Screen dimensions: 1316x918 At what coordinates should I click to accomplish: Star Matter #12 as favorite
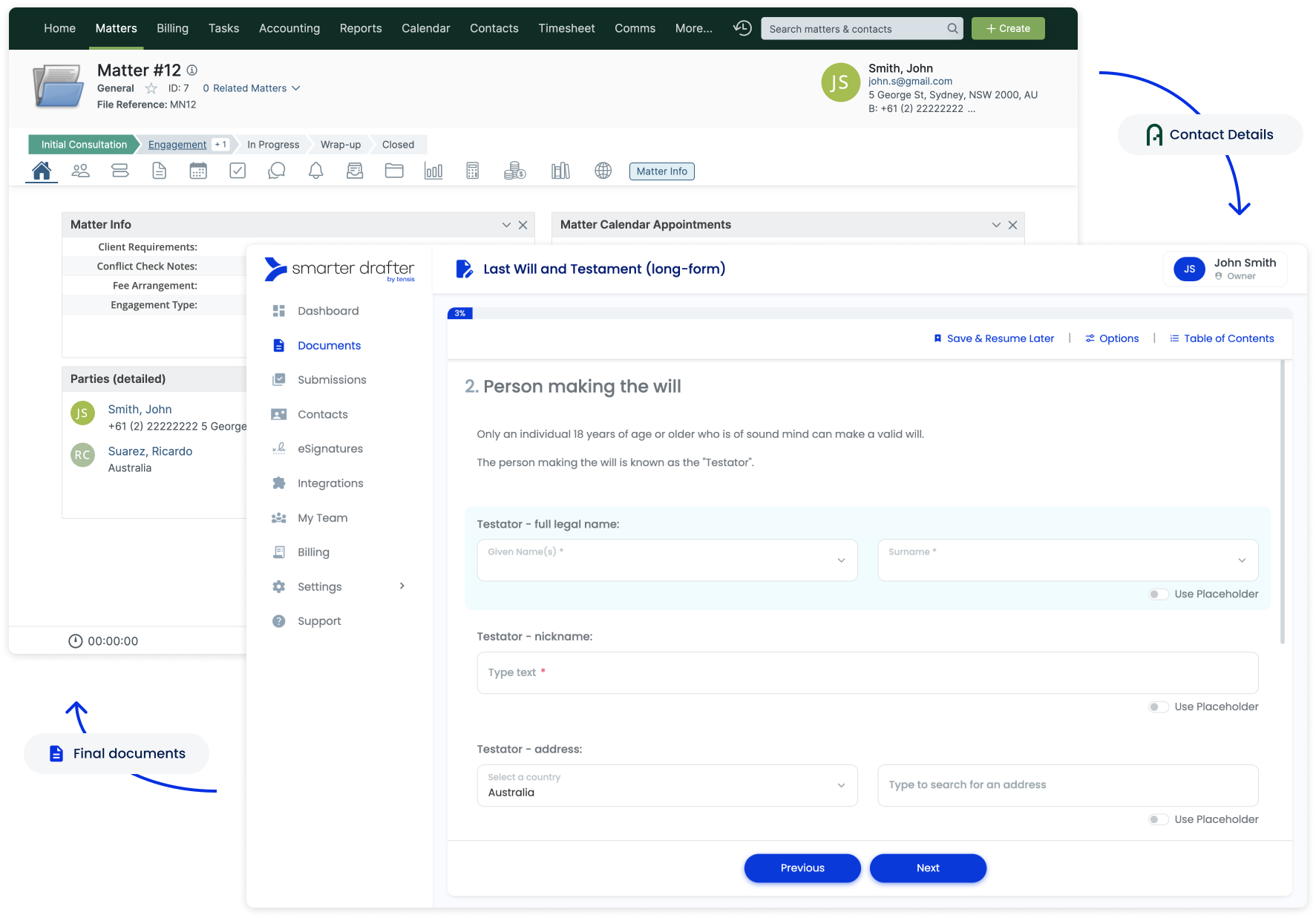click(151, 88)
